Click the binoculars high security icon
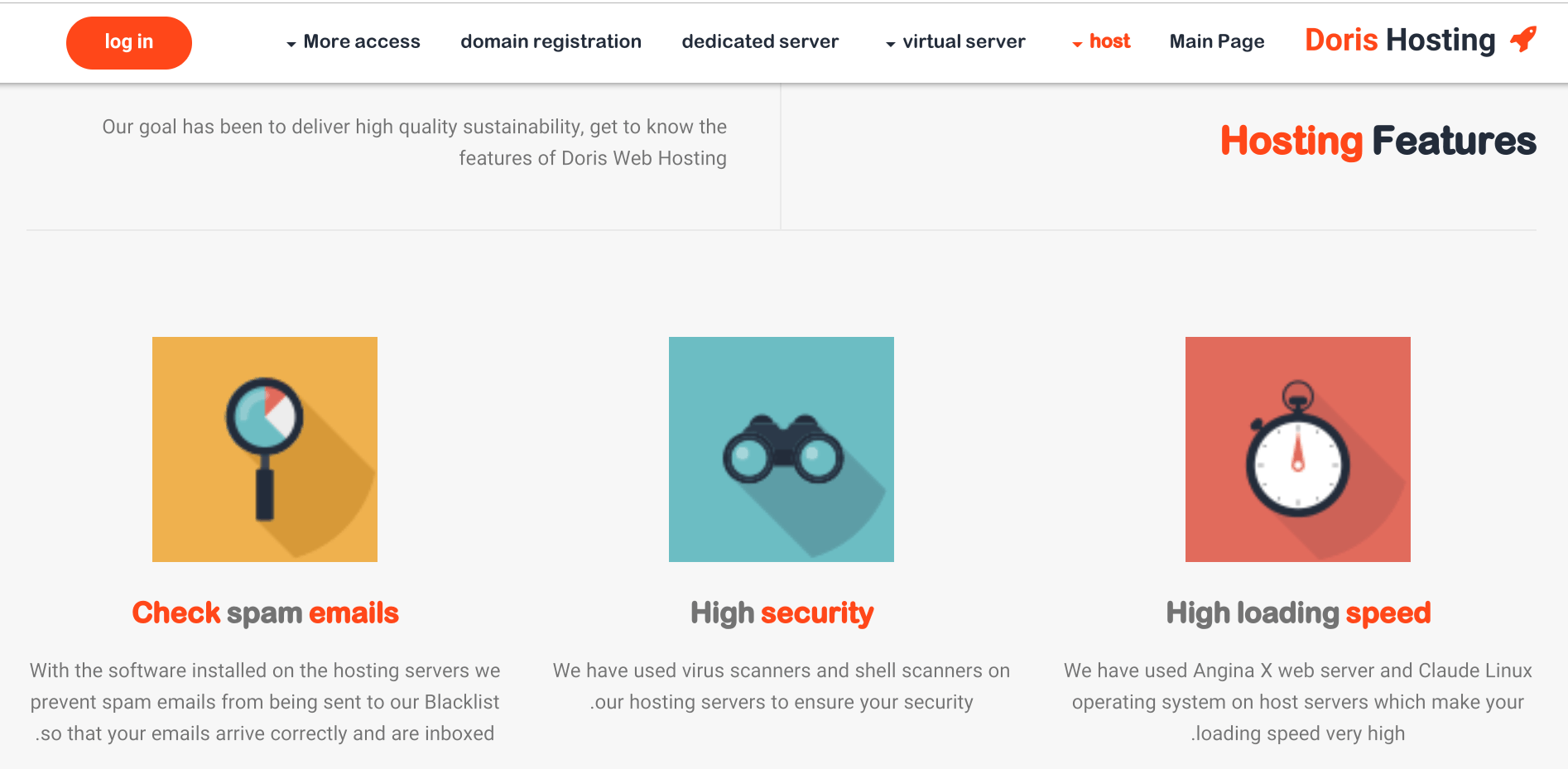 (x=782, y=449)
